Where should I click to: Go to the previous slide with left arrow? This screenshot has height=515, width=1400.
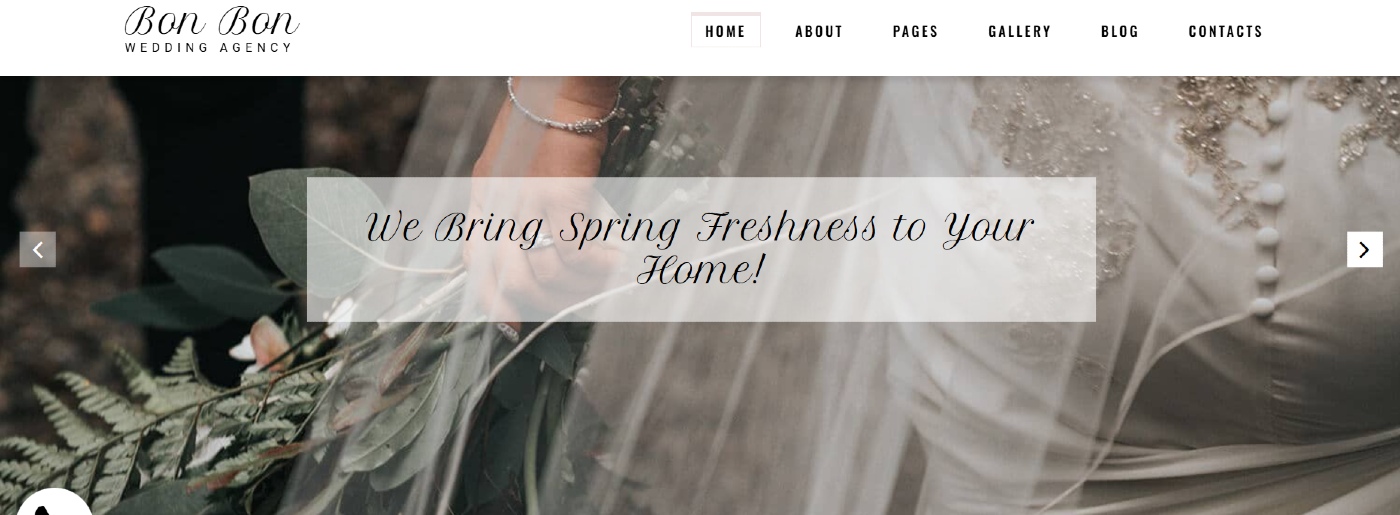click(38, 250)
